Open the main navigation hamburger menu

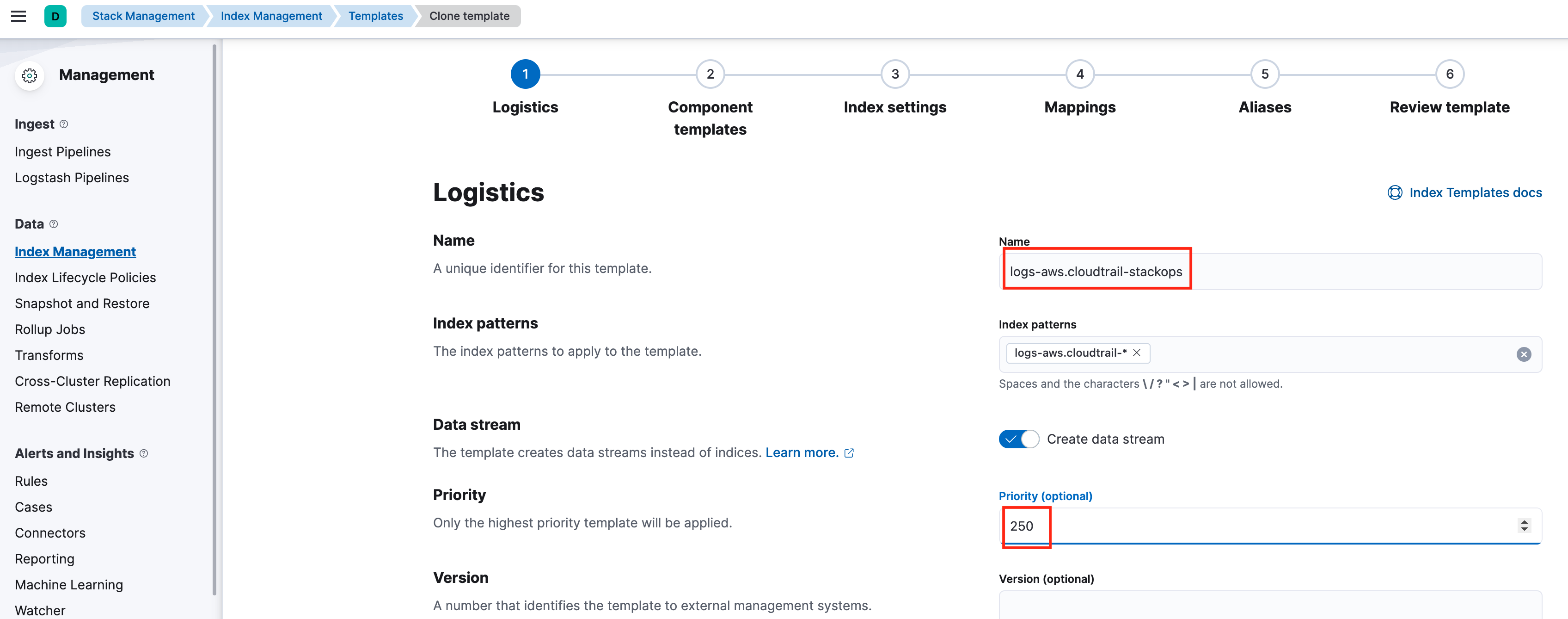(x=18, y=16)
